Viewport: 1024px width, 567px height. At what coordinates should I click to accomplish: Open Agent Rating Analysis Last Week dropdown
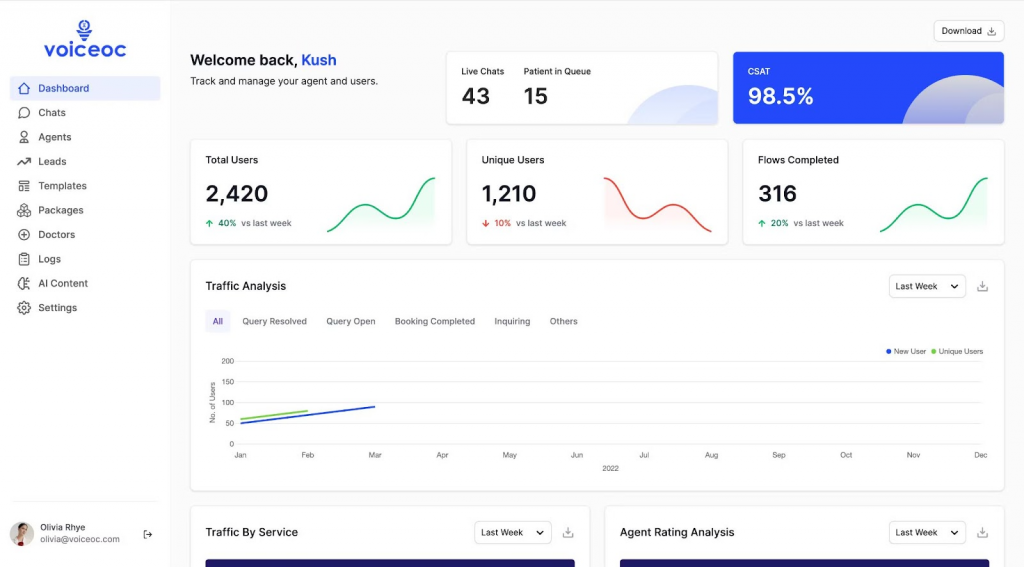pos(927,532)
